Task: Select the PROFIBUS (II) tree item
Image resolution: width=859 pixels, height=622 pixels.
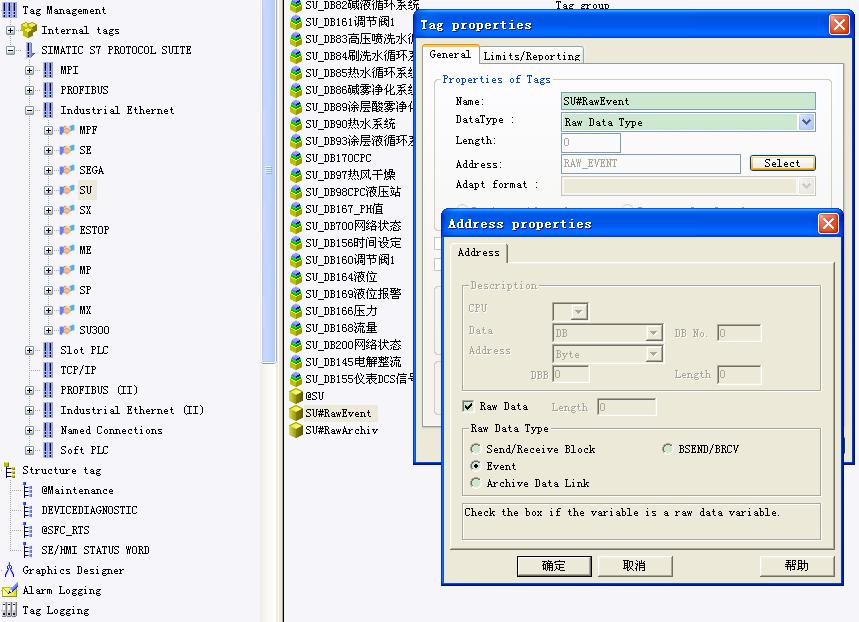Action: pyautogui.click(x=99, y=390)
